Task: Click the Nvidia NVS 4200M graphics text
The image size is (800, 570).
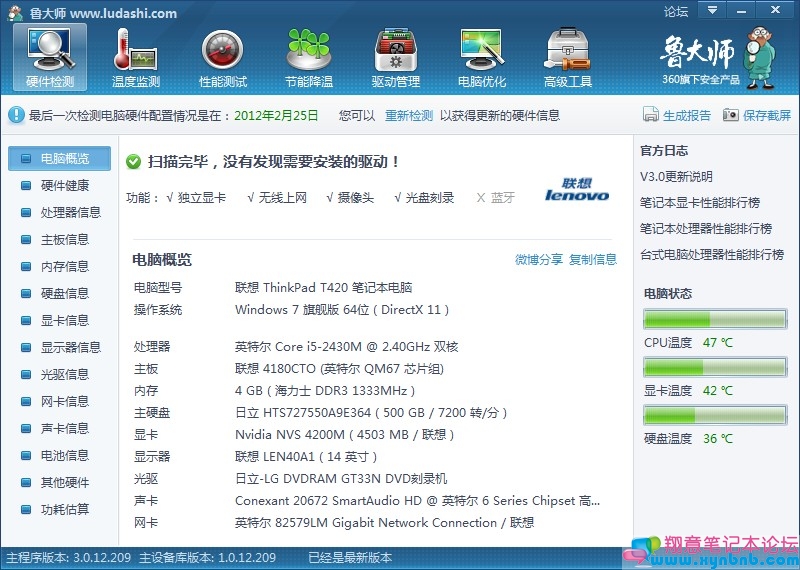Action: click(344, 435)
